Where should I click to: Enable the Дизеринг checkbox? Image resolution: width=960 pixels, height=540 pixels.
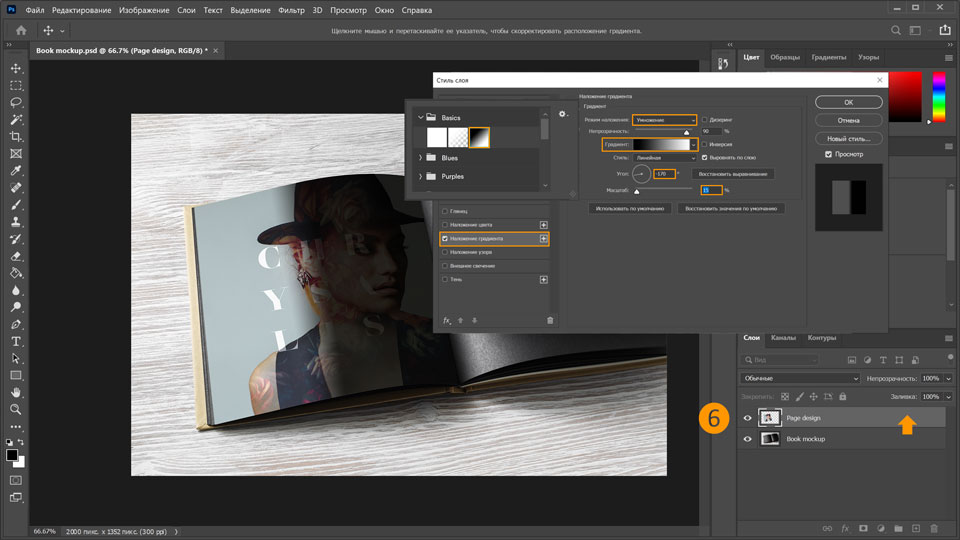pyautogui.click(x=705, y=119)
